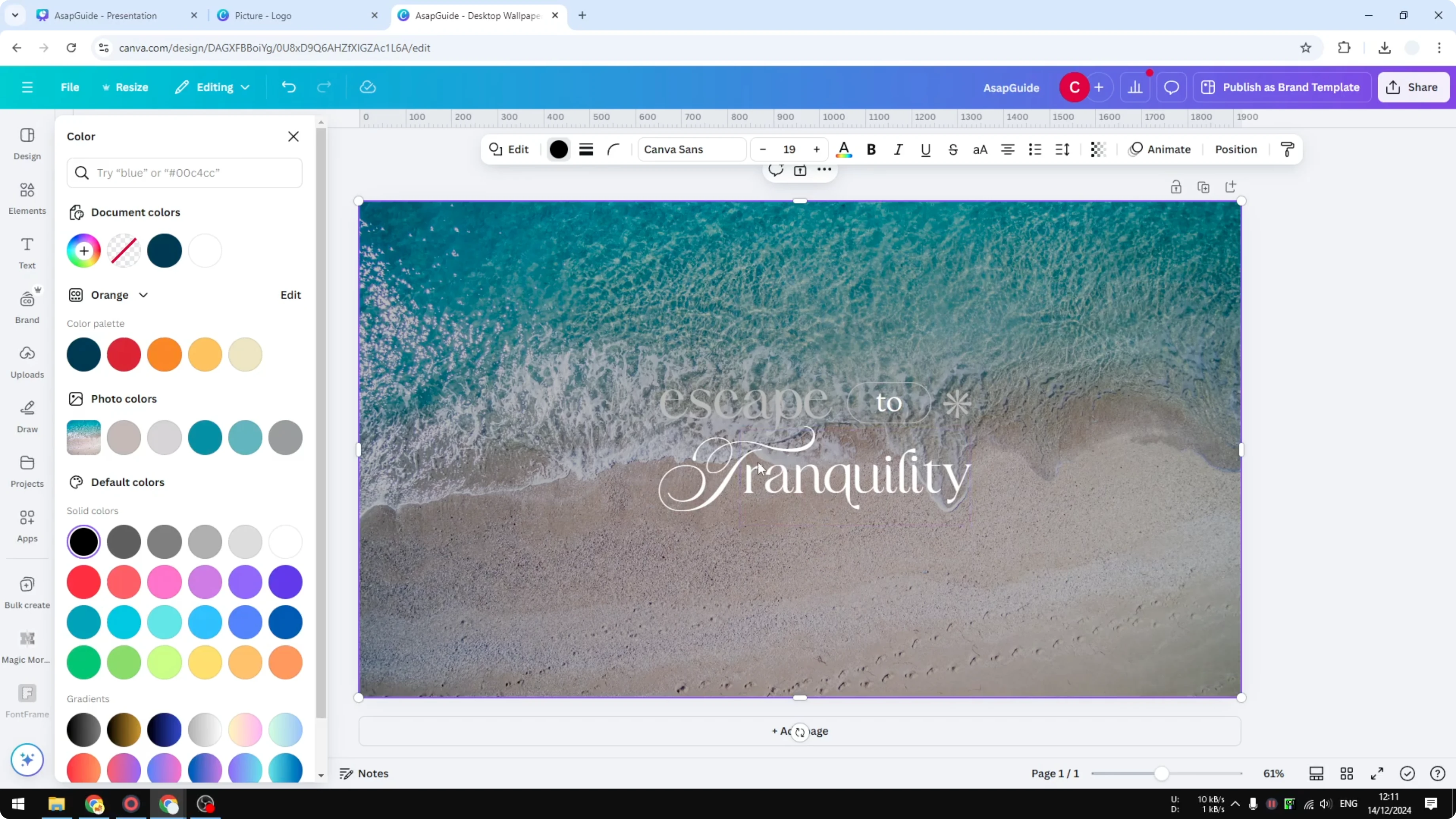The image size is (1456, 819).
Task: Click Edit next to the Orange palette
Action: pos(290,294)
